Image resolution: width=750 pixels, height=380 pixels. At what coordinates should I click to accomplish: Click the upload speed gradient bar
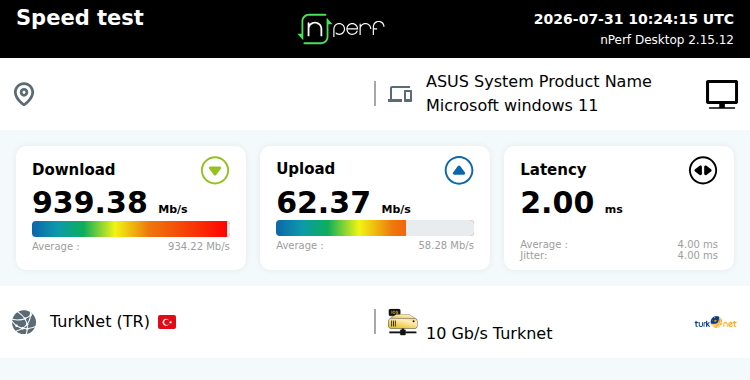(x=375, y=228)
